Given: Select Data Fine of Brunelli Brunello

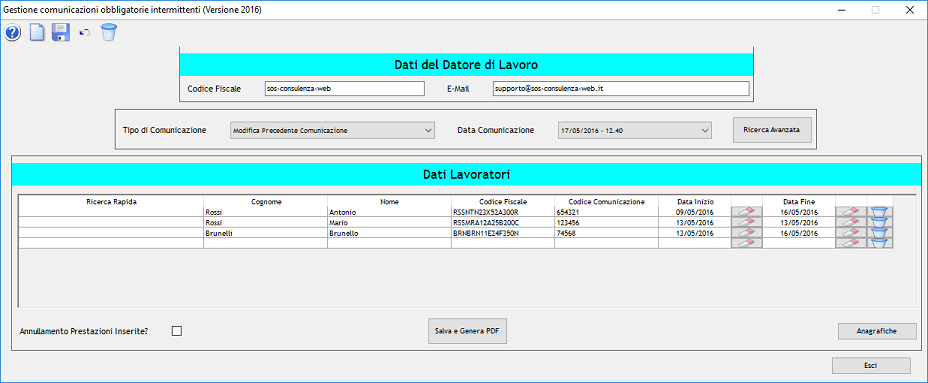Looking at the screenshot, I should pos(799,233).
